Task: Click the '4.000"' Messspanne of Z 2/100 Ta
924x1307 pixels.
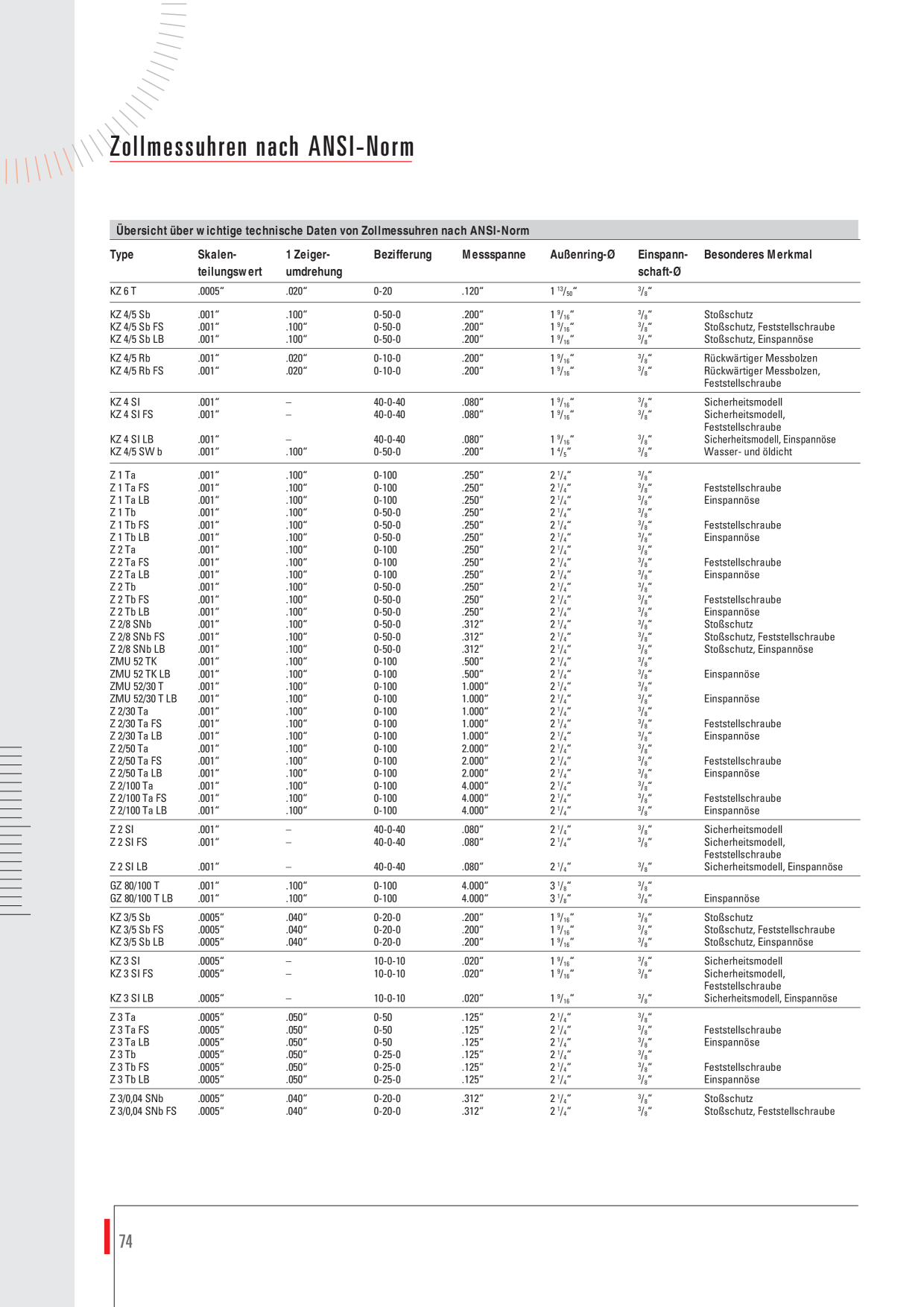Action: click(475, 786)
